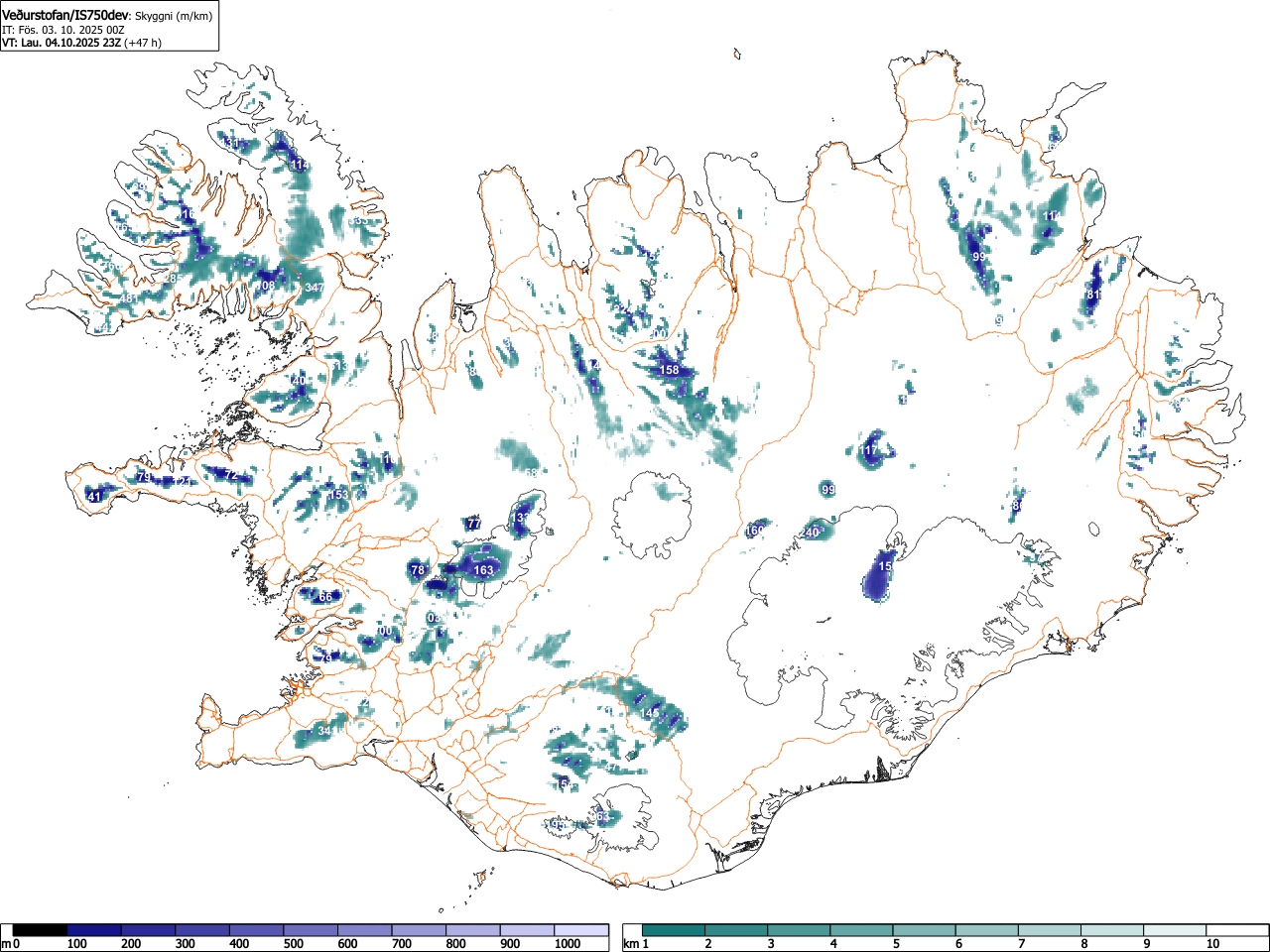This screenshot has width=1270, height=952.
Task: Click the 500 tick label on the meter scale
Action: [x=293, y=944]
